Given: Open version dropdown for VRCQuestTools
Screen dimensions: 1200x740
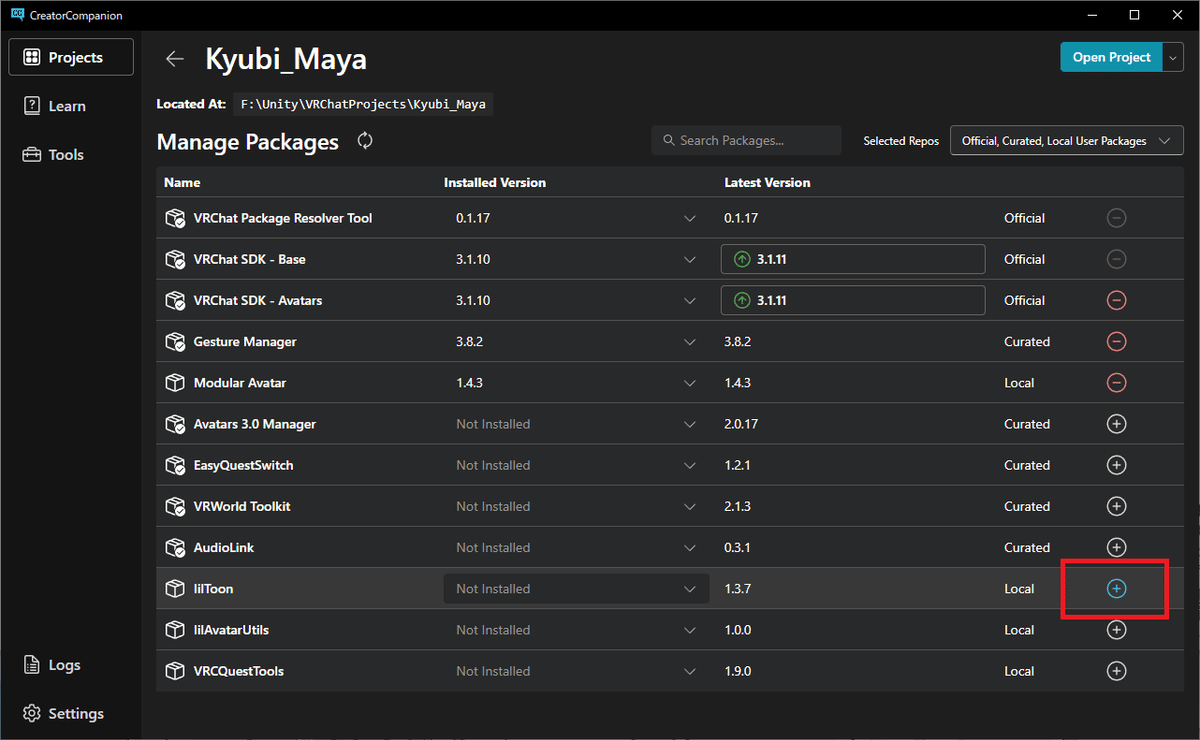Looking at the screenshot, I should [x=689, y=671].
